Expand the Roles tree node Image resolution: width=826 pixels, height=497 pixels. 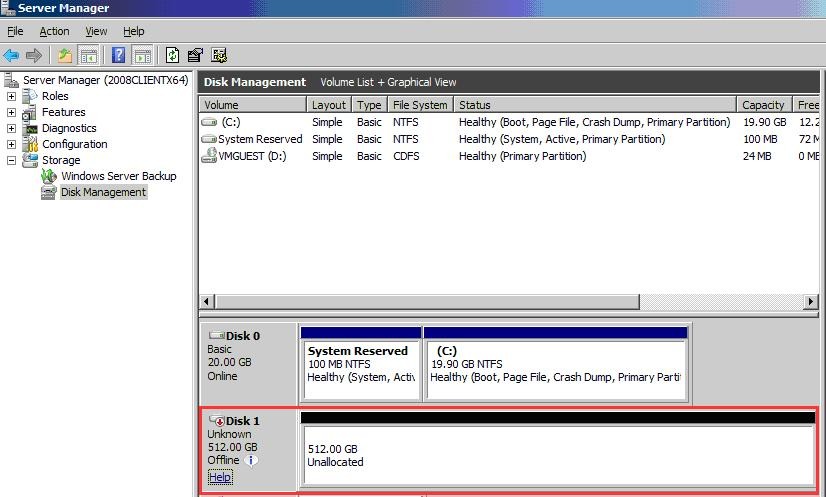point(12,97)
